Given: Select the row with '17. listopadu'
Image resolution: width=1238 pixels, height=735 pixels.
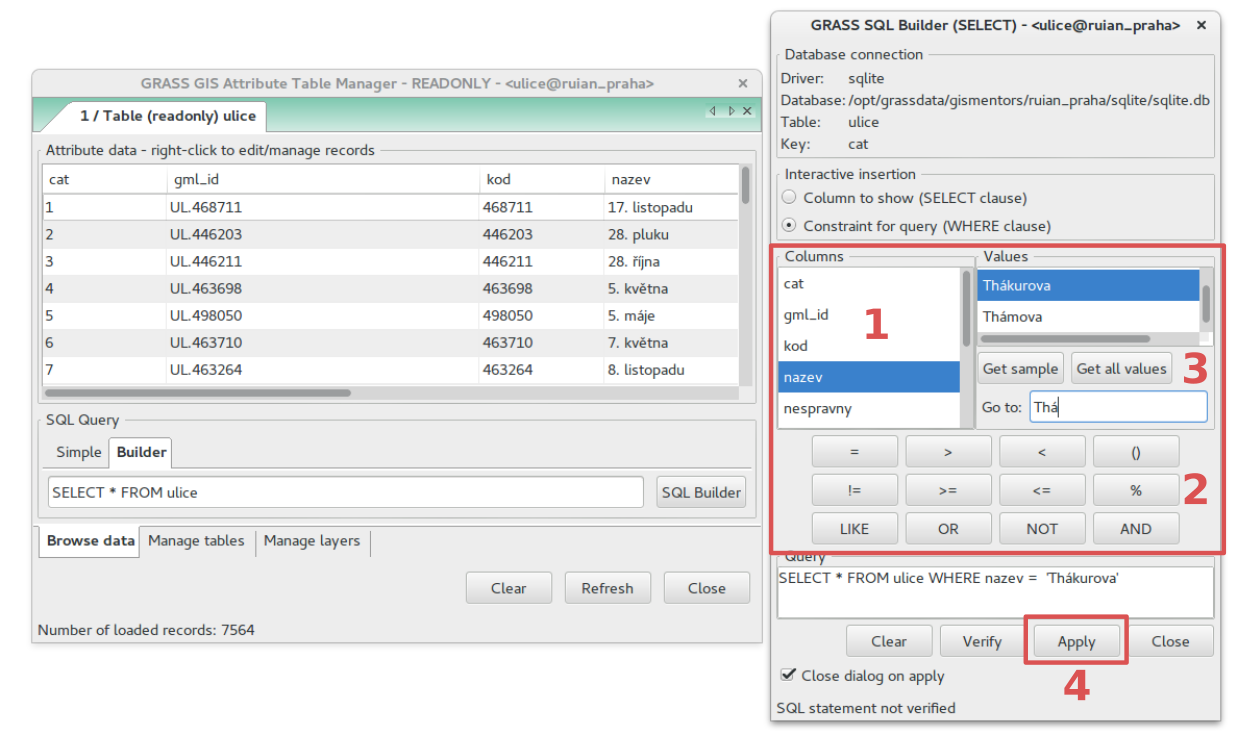Looking at the screenshot, I should point(391,208).
